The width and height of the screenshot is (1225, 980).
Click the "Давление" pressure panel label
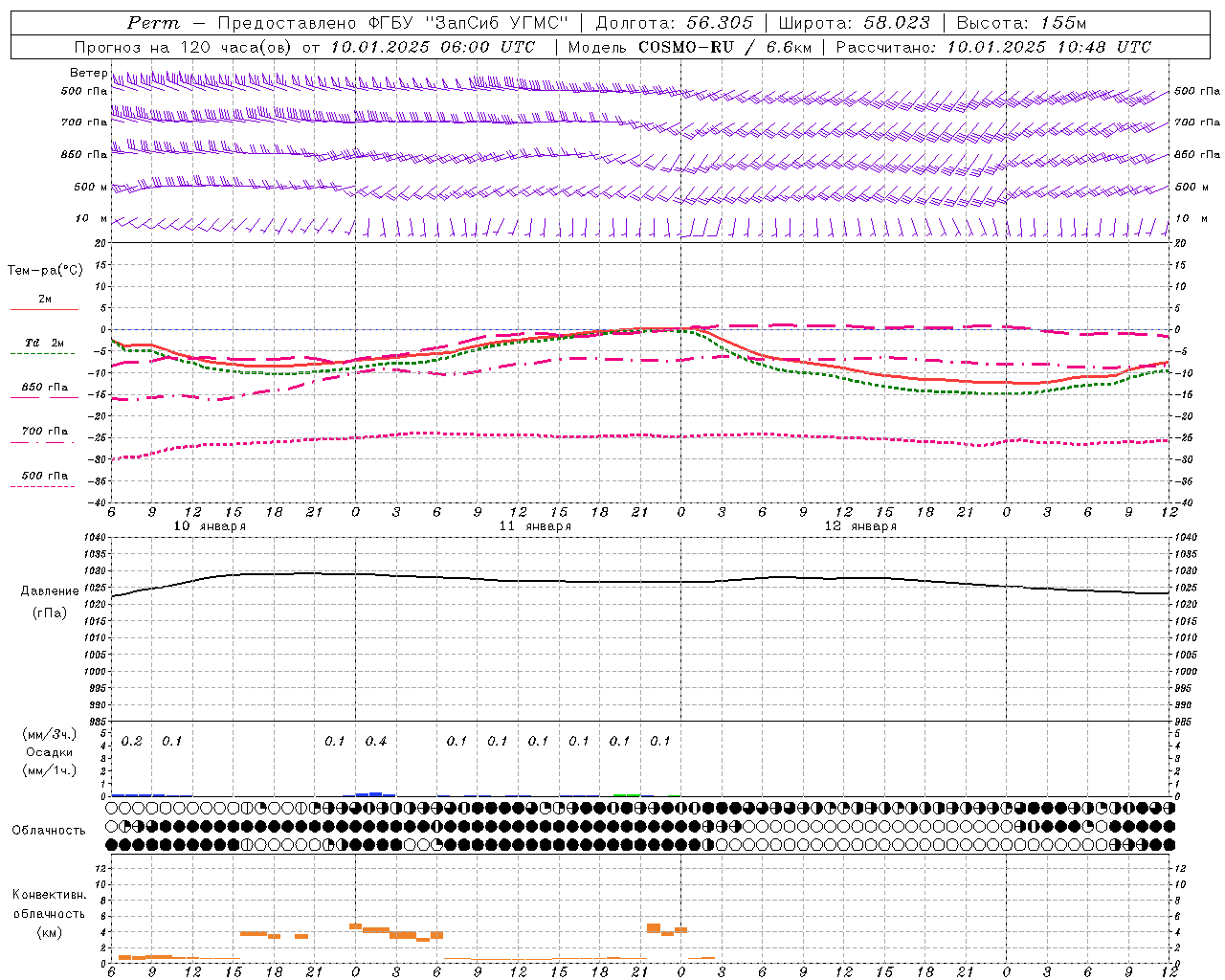(x=50, y=591)
